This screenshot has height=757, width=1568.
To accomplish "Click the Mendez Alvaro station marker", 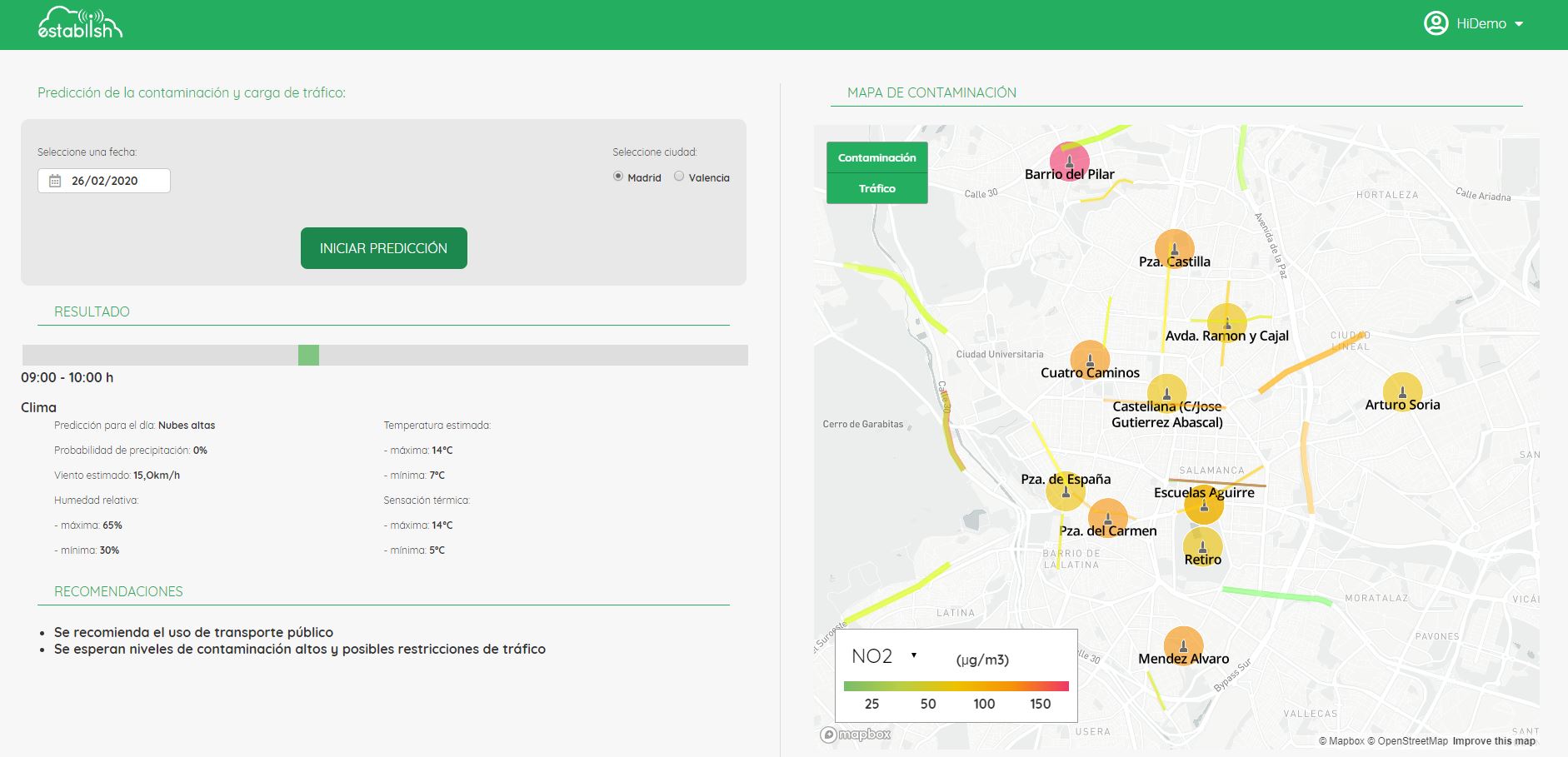I will pos(1184,646).
